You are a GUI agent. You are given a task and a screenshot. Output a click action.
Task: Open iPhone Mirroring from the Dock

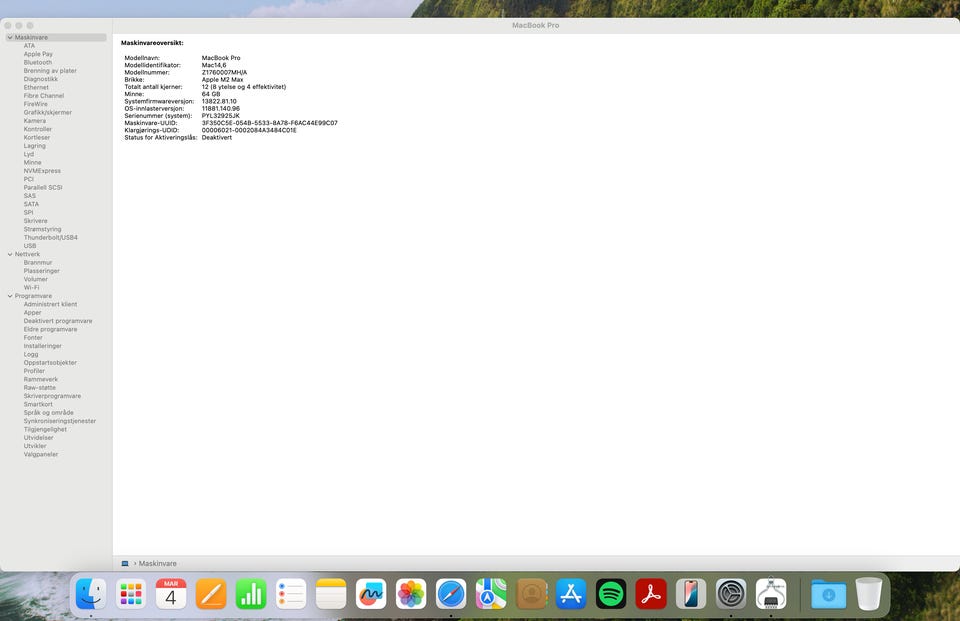(691, 593)
